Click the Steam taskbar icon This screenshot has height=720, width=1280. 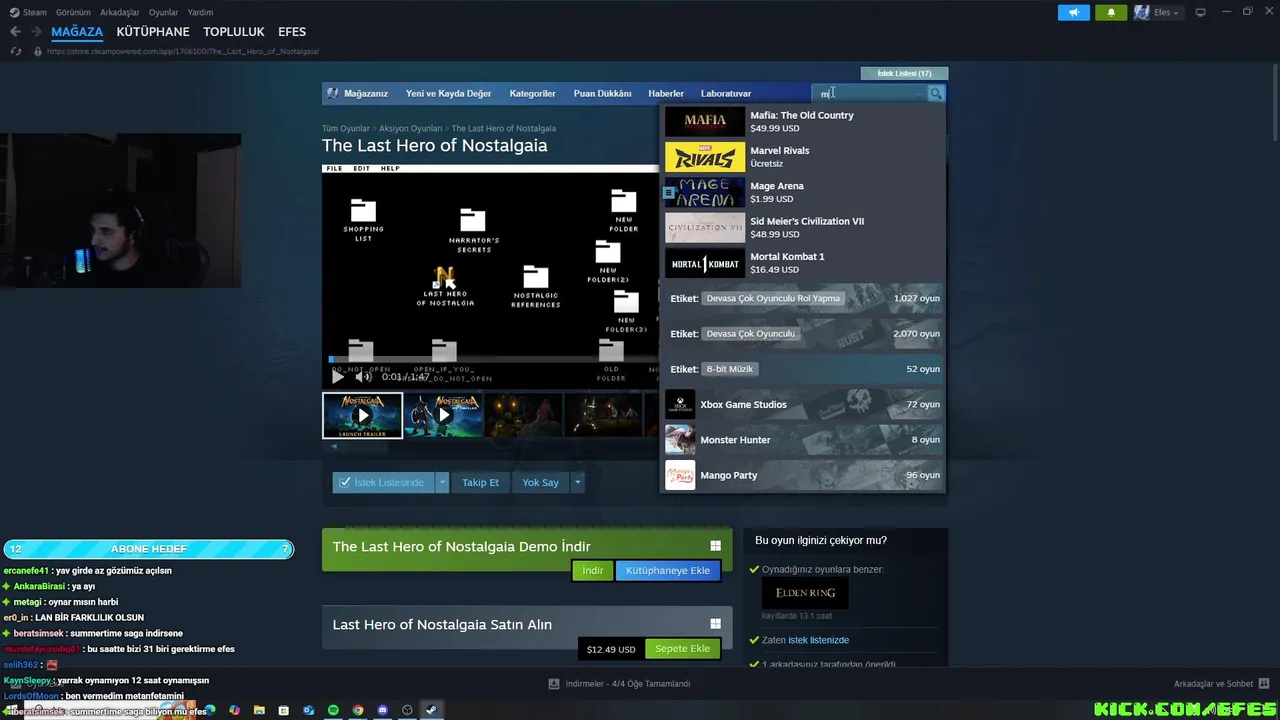click(431, 710)
